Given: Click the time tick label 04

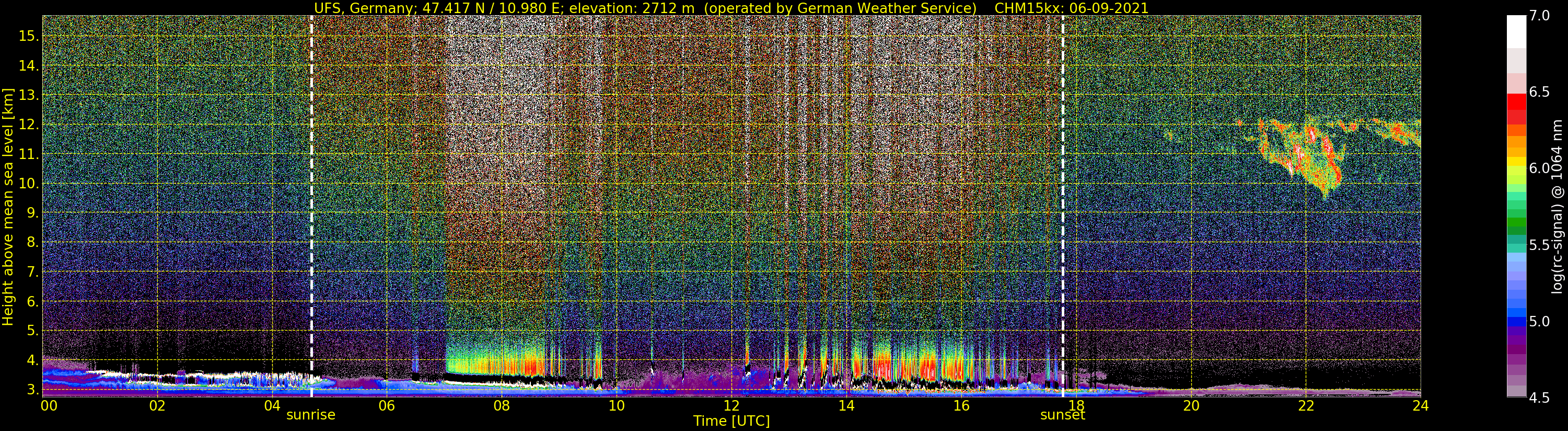Looking at the screenshot, I should [x=272, y=405].
